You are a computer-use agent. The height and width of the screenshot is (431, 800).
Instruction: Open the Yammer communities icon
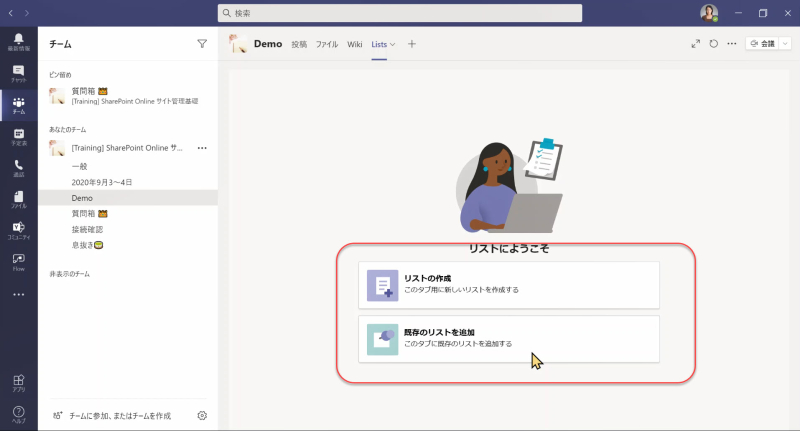pyautogui.click(x=18, y=231)
